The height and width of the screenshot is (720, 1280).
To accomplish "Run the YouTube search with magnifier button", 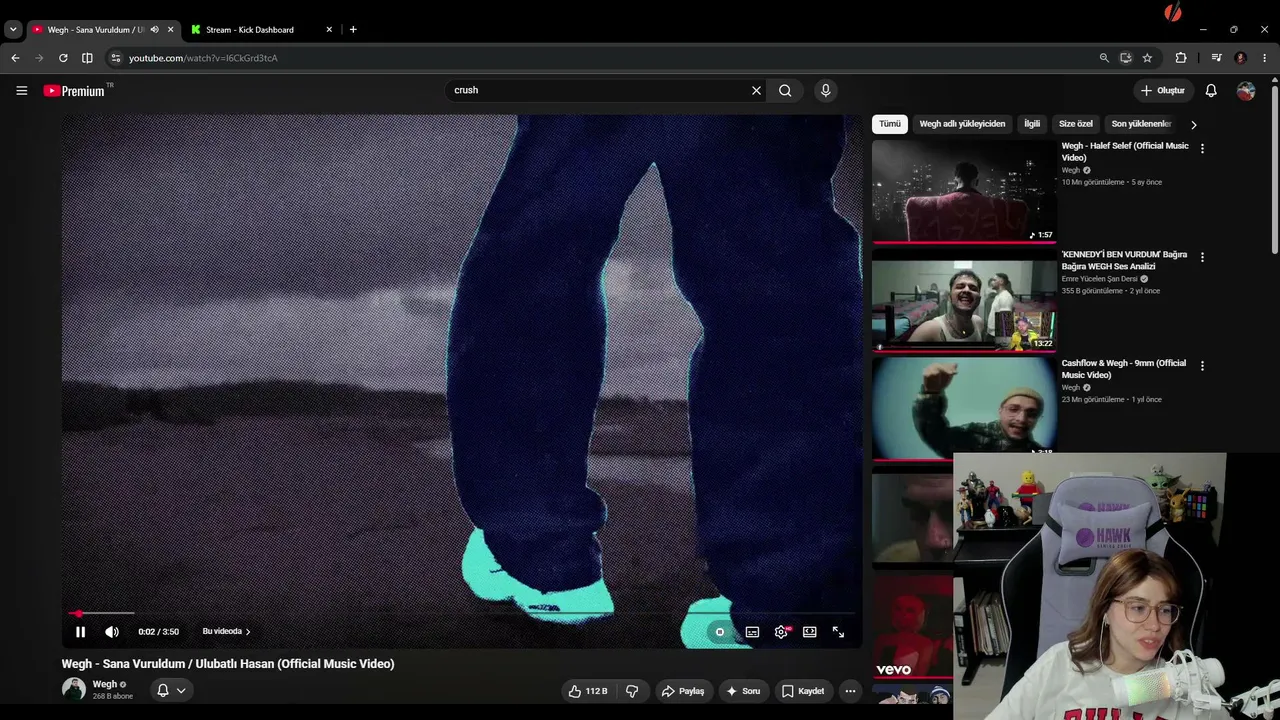I will pyautogui.click(x=785, y=90).
